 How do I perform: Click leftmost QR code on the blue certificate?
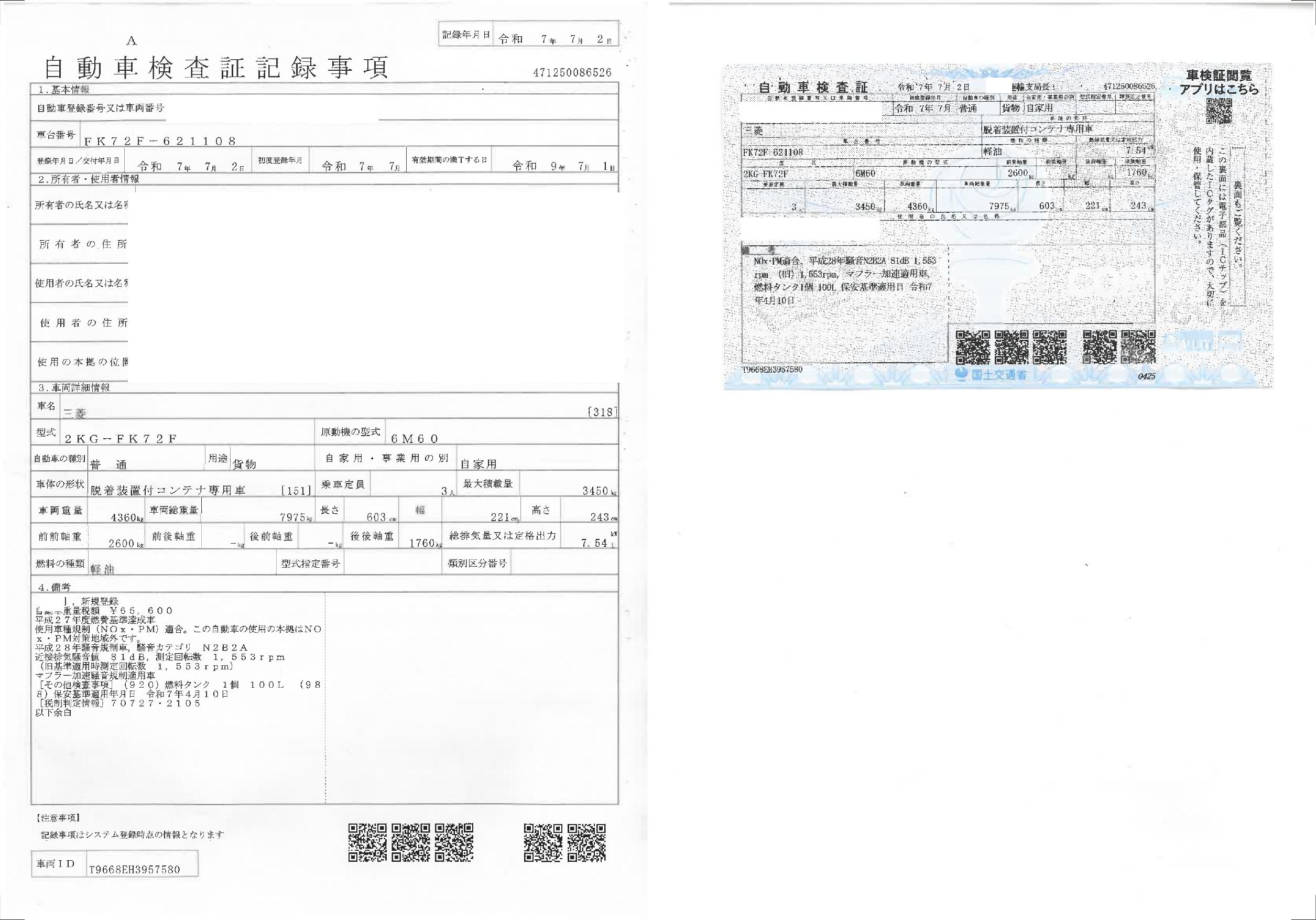(973, 347)
